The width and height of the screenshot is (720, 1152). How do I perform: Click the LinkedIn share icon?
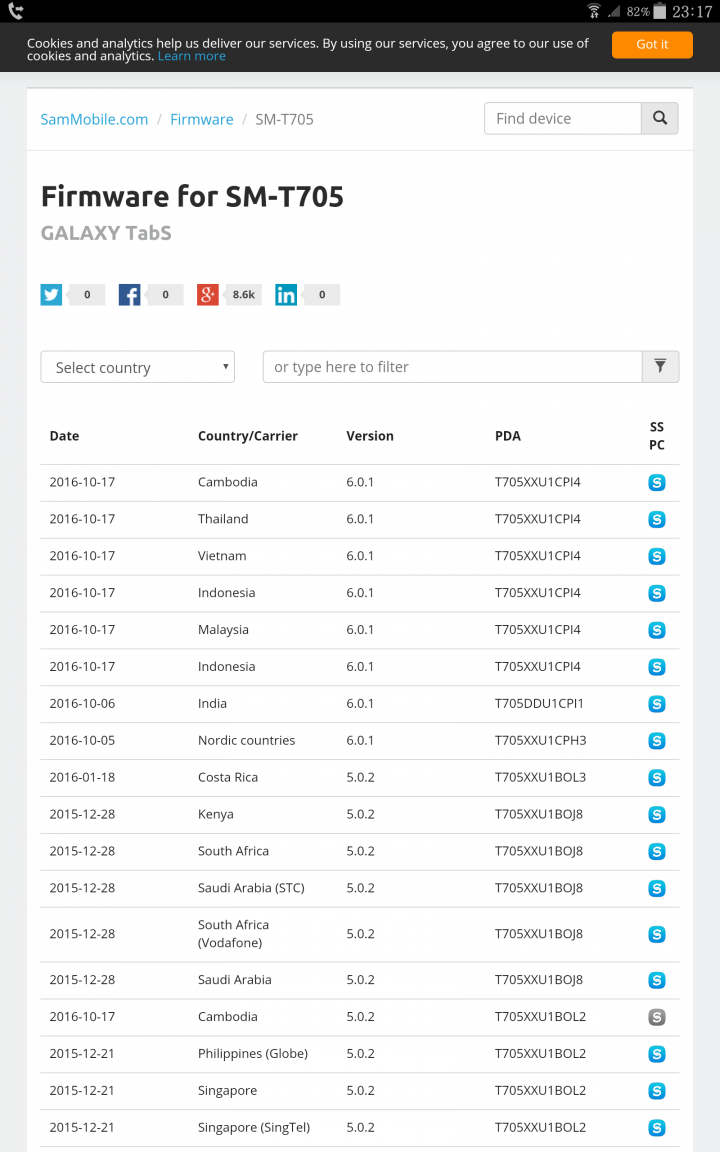coord(286,295)
